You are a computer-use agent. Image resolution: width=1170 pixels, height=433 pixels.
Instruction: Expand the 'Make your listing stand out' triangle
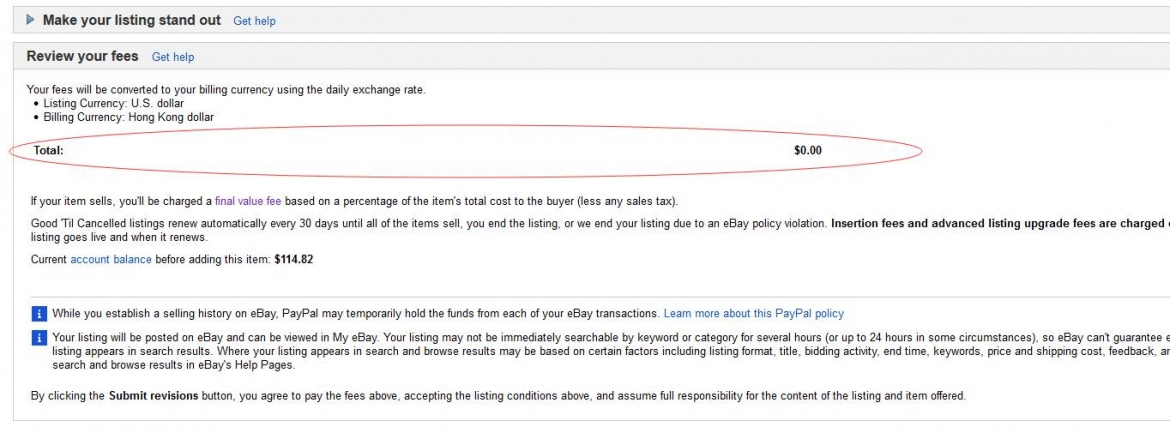(x=31, y=20)
